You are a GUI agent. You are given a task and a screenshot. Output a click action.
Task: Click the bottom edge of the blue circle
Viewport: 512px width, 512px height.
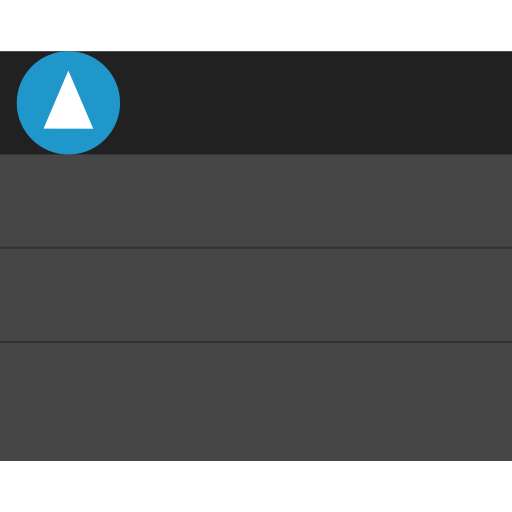tap(68, 153)
